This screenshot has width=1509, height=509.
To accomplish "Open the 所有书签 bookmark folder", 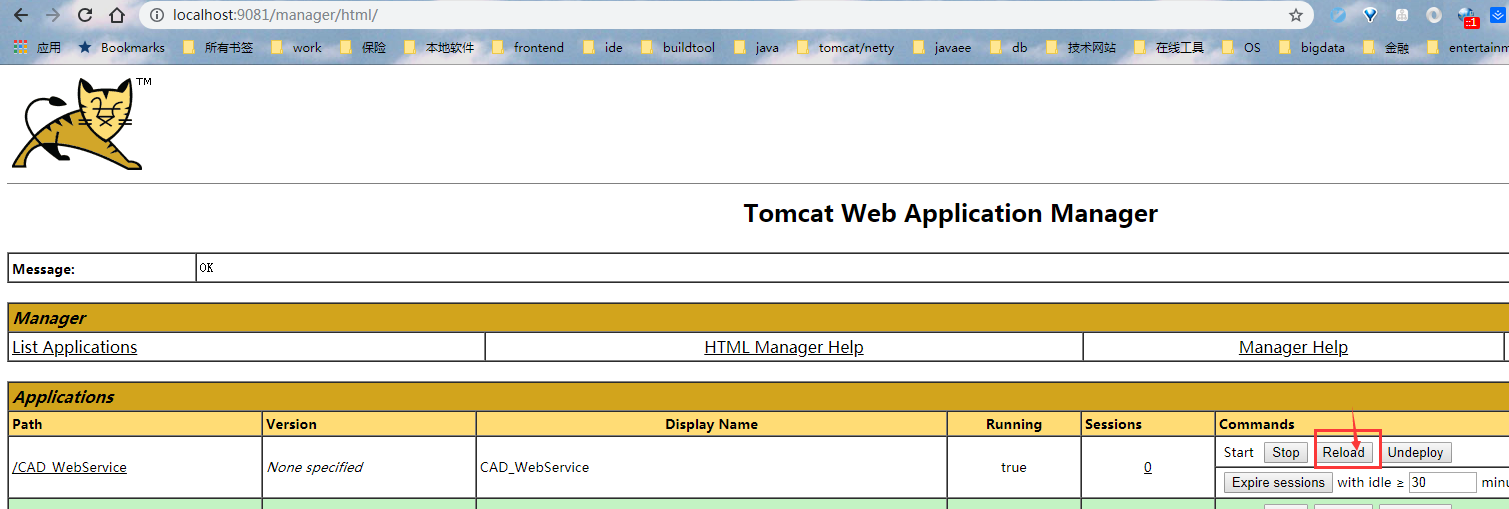I will coord(217,47).
